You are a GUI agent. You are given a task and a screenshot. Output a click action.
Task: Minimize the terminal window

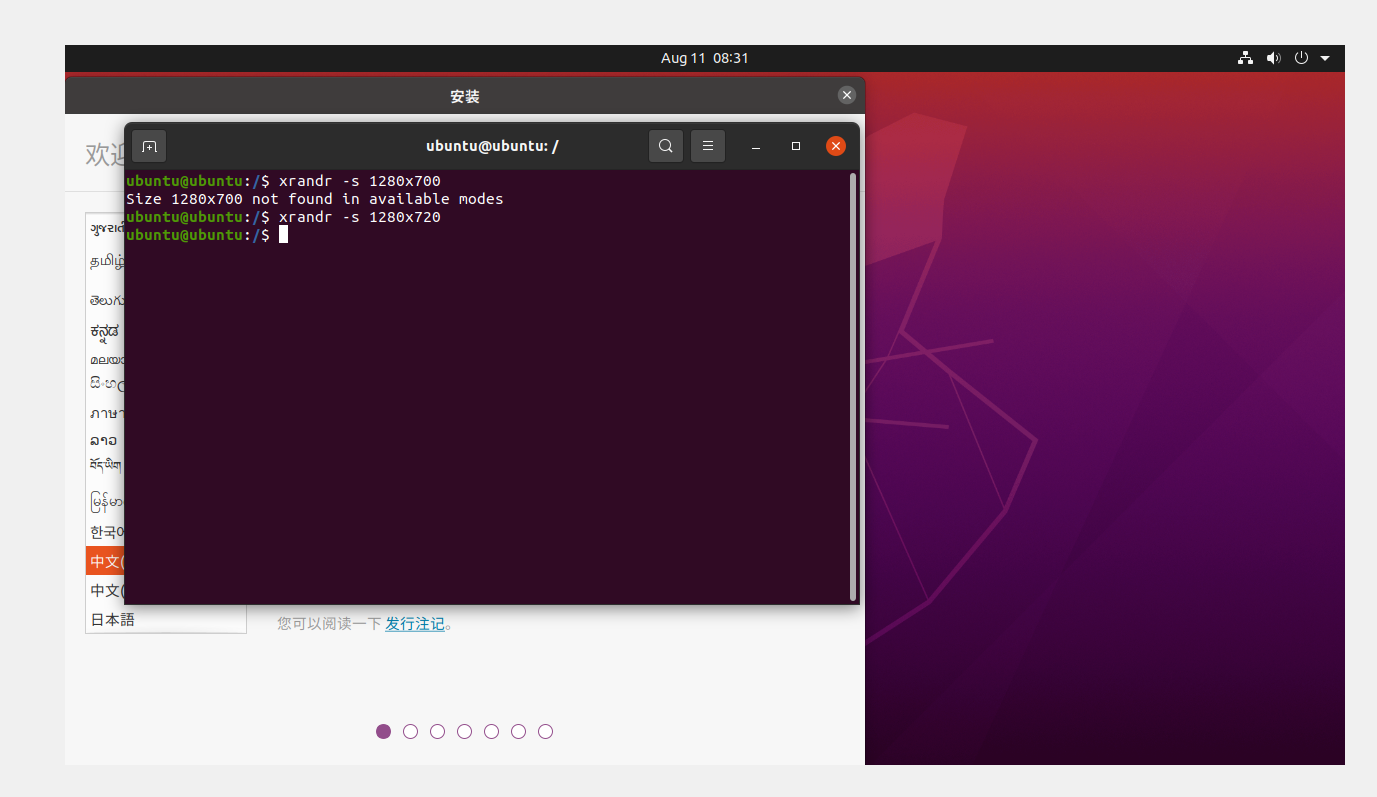(756, 146)
